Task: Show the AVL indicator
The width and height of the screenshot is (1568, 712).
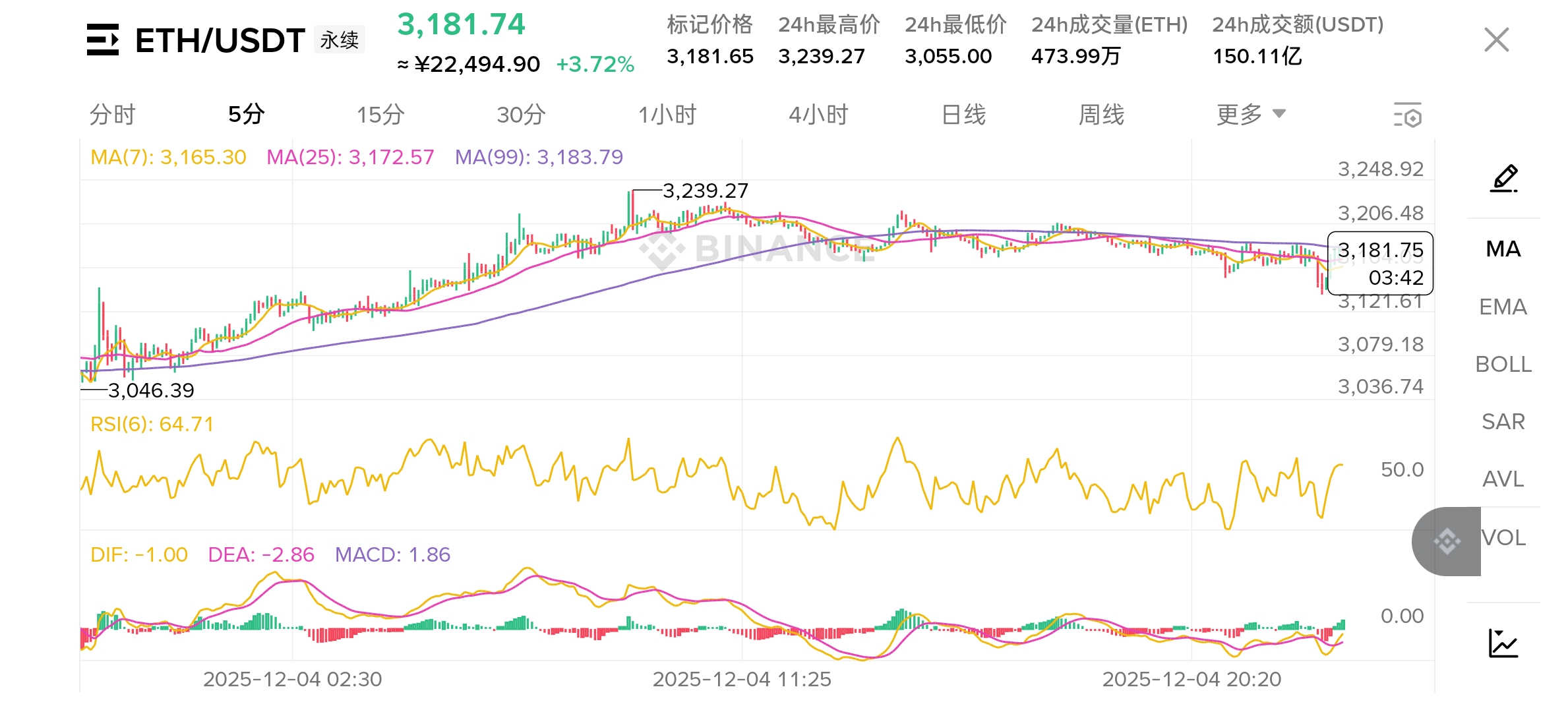Action: click(x=1503, y=479)
